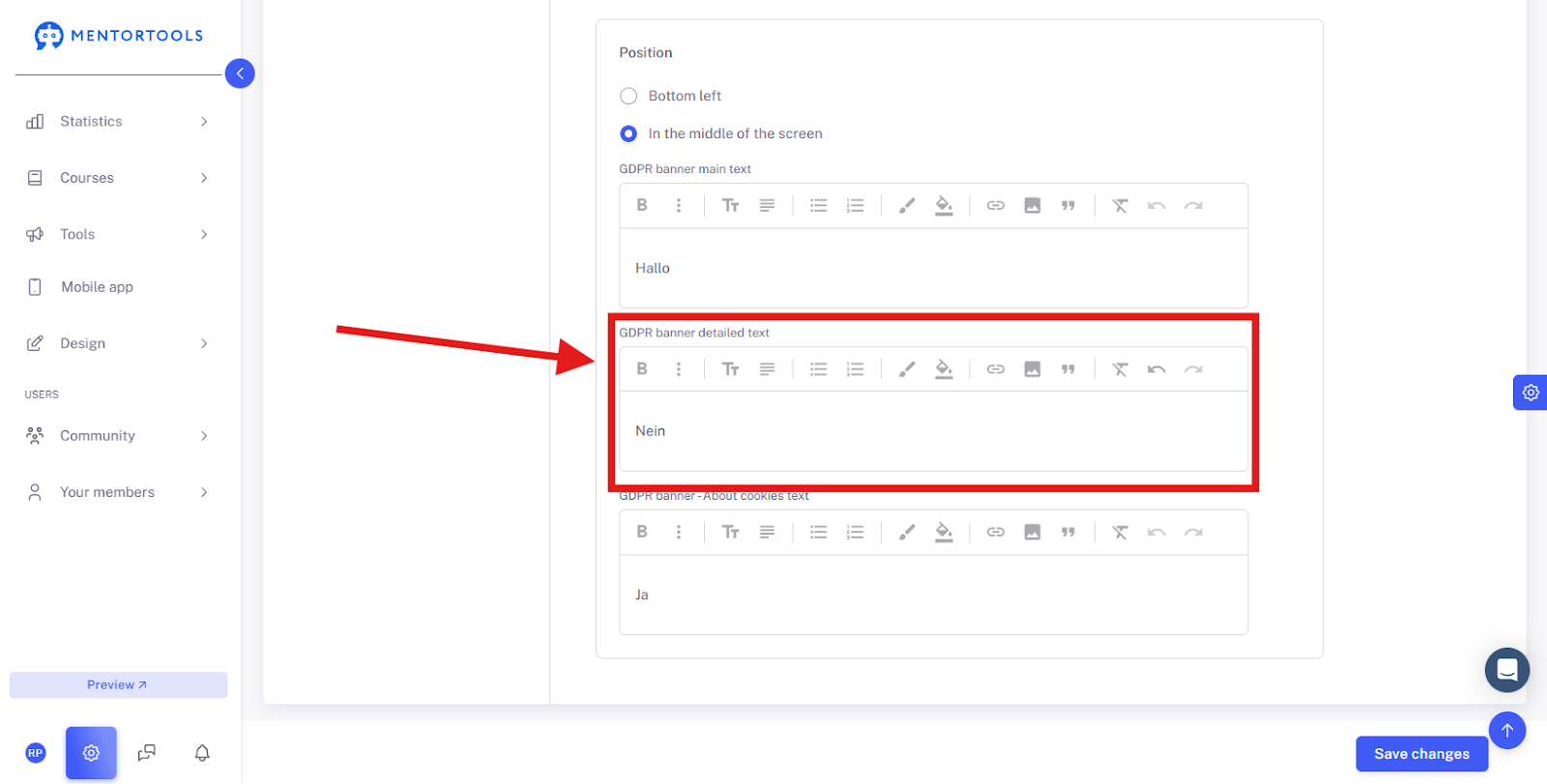Screen dimensions: 1547x784
Task: Open chat messages icon in bottom bar
Action: pos(147,753)
